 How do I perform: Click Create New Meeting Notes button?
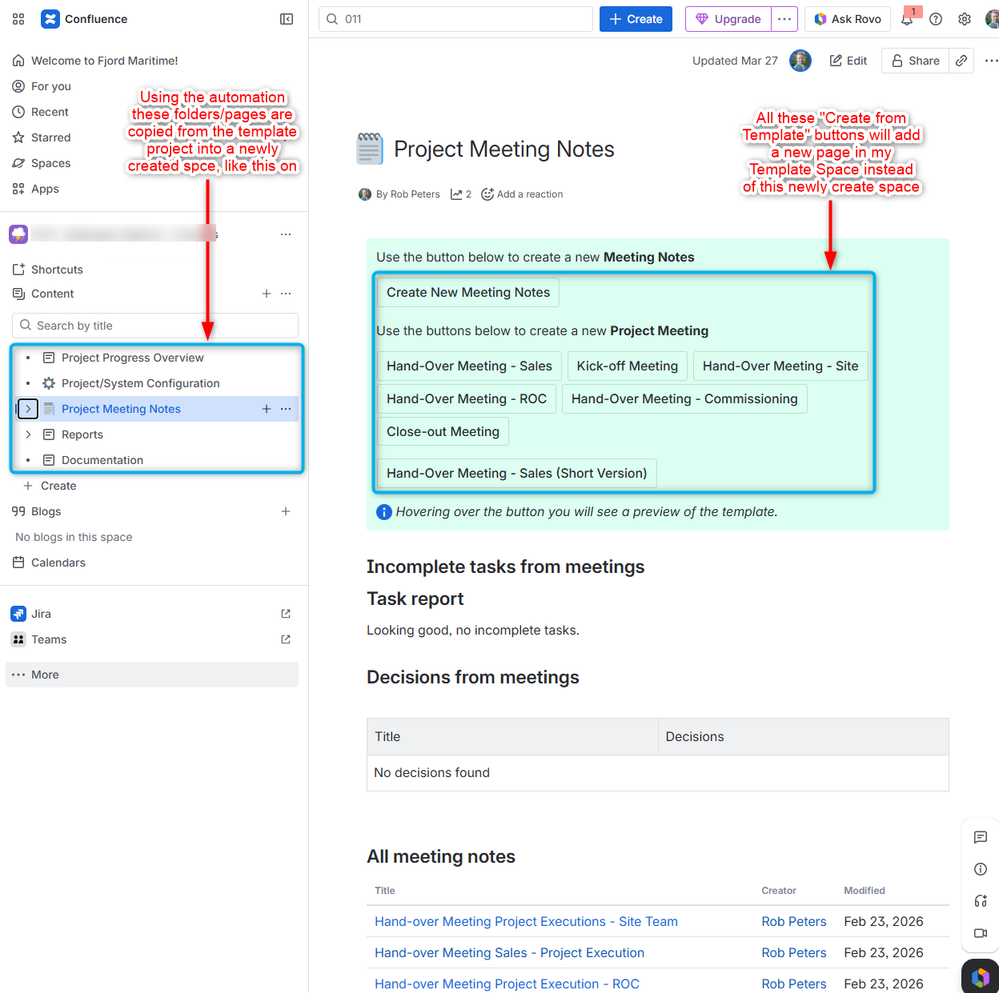[468, 292]
